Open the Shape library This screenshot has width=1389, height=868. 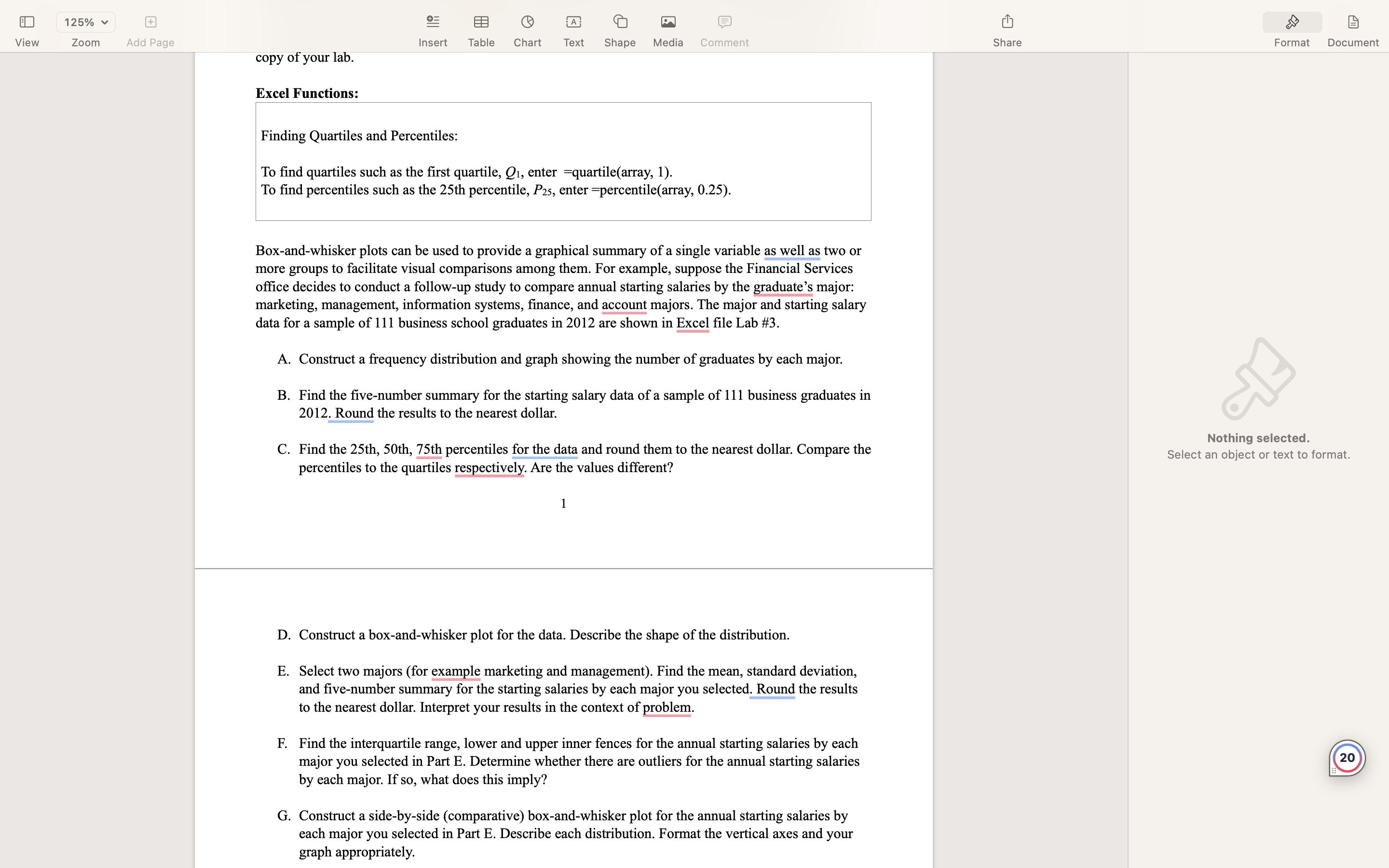click(619, 22)
